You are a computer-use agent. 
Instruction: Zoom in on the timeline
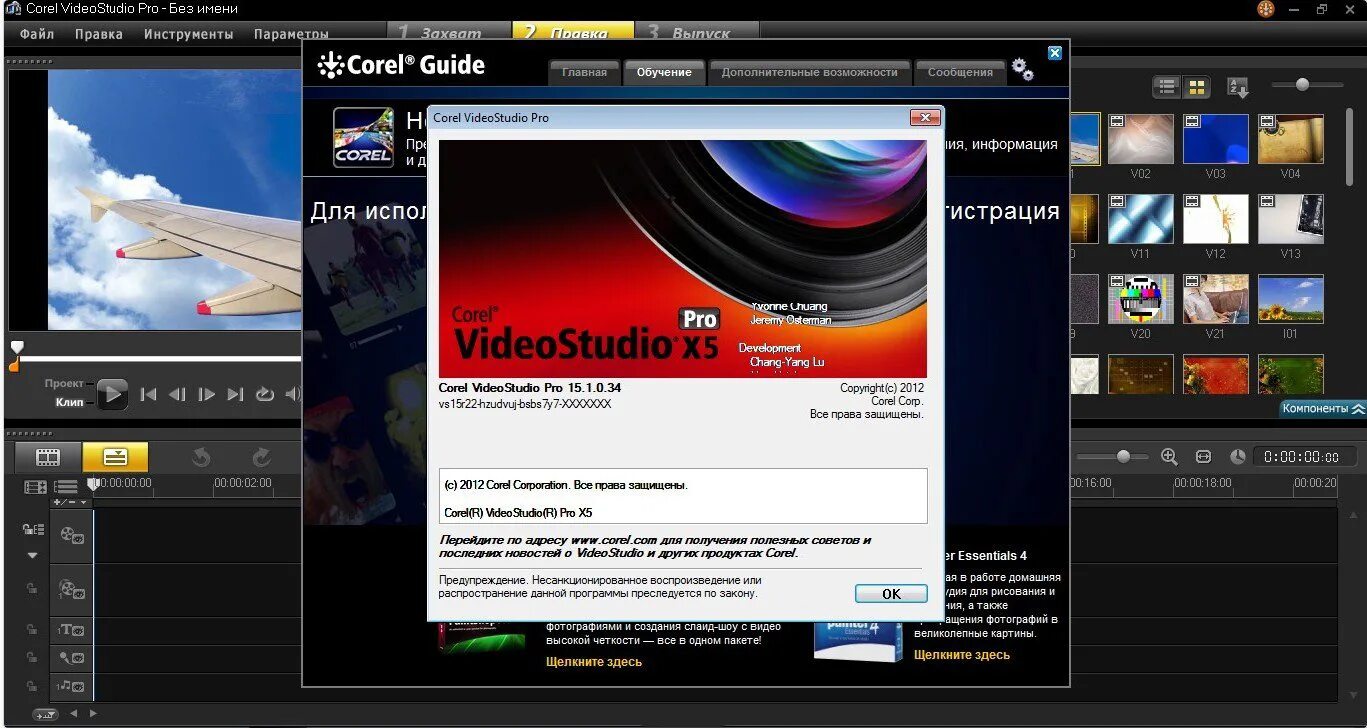click(x=1169, y=456)
